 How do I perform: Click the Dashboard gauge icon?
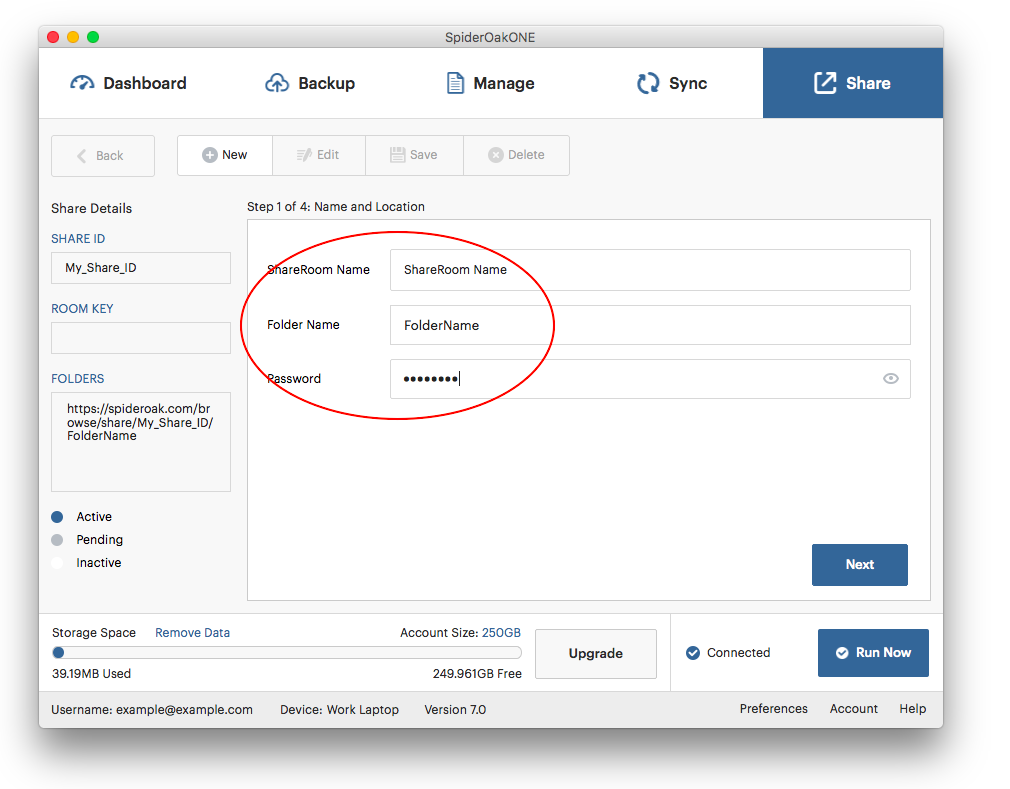[82, 83]
